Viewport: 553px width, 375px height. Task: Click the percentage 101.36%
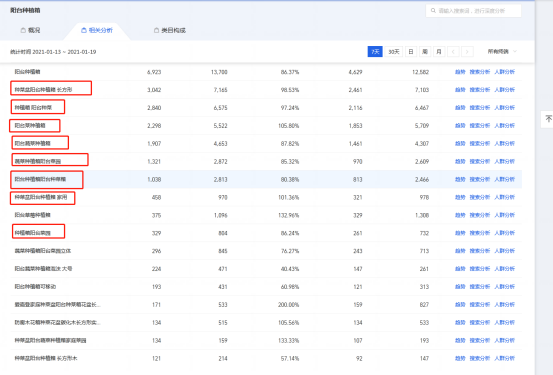[x=288, y=197]
